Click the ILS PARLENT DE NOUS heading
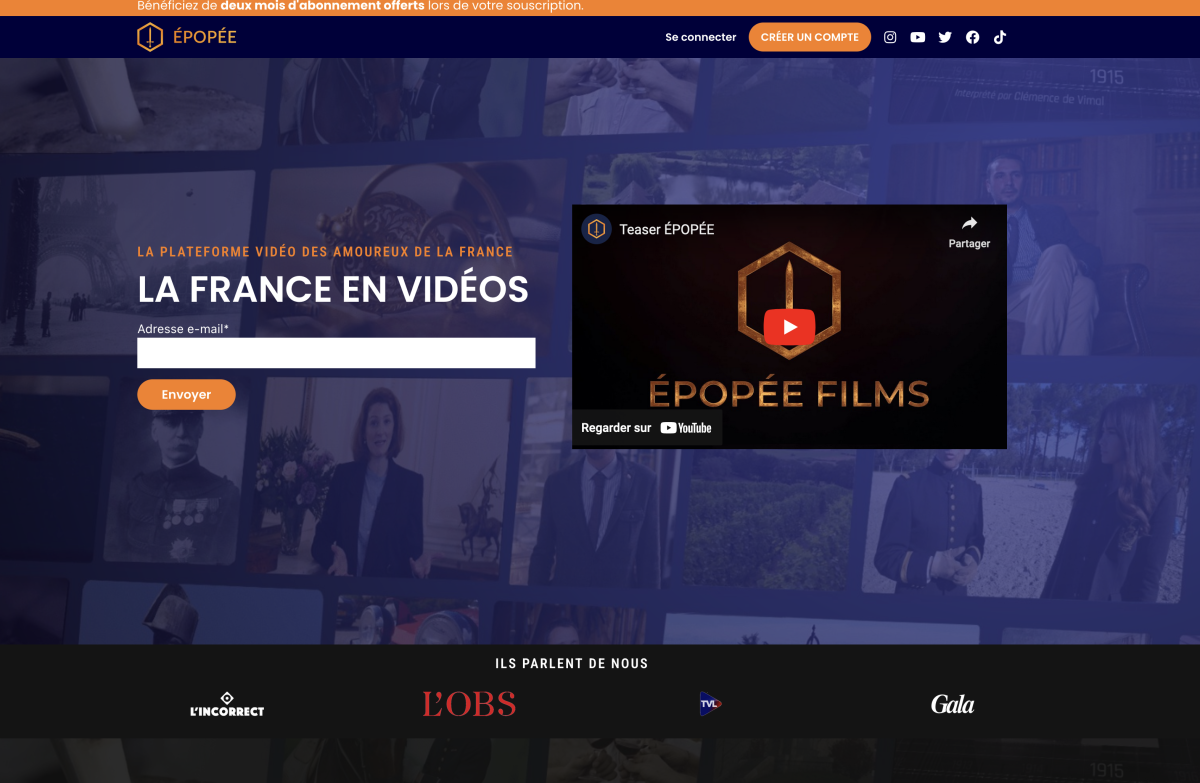 click(572, 663)
